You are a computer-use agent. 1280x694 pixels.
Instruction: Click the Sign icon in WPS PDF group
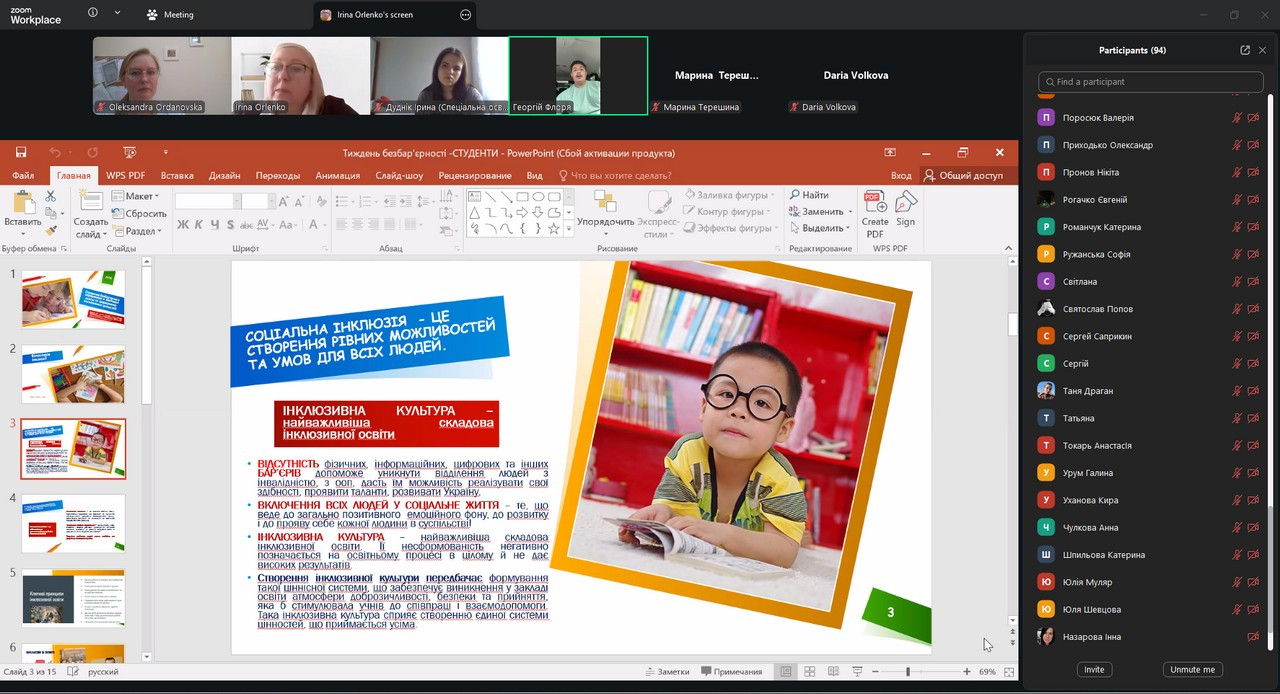pos(906,208)
